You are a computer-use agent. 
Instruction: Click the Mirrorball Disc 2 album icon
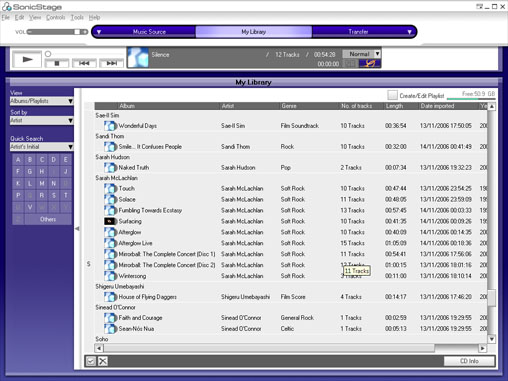tap(110, 265)
